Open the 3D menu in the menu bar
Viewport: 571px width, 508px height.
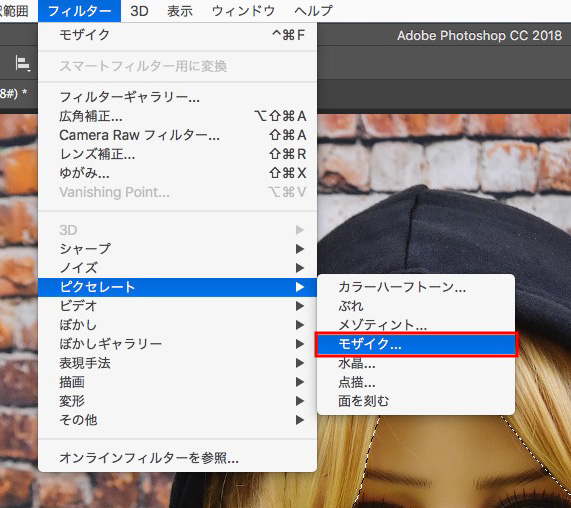(139, 11)
